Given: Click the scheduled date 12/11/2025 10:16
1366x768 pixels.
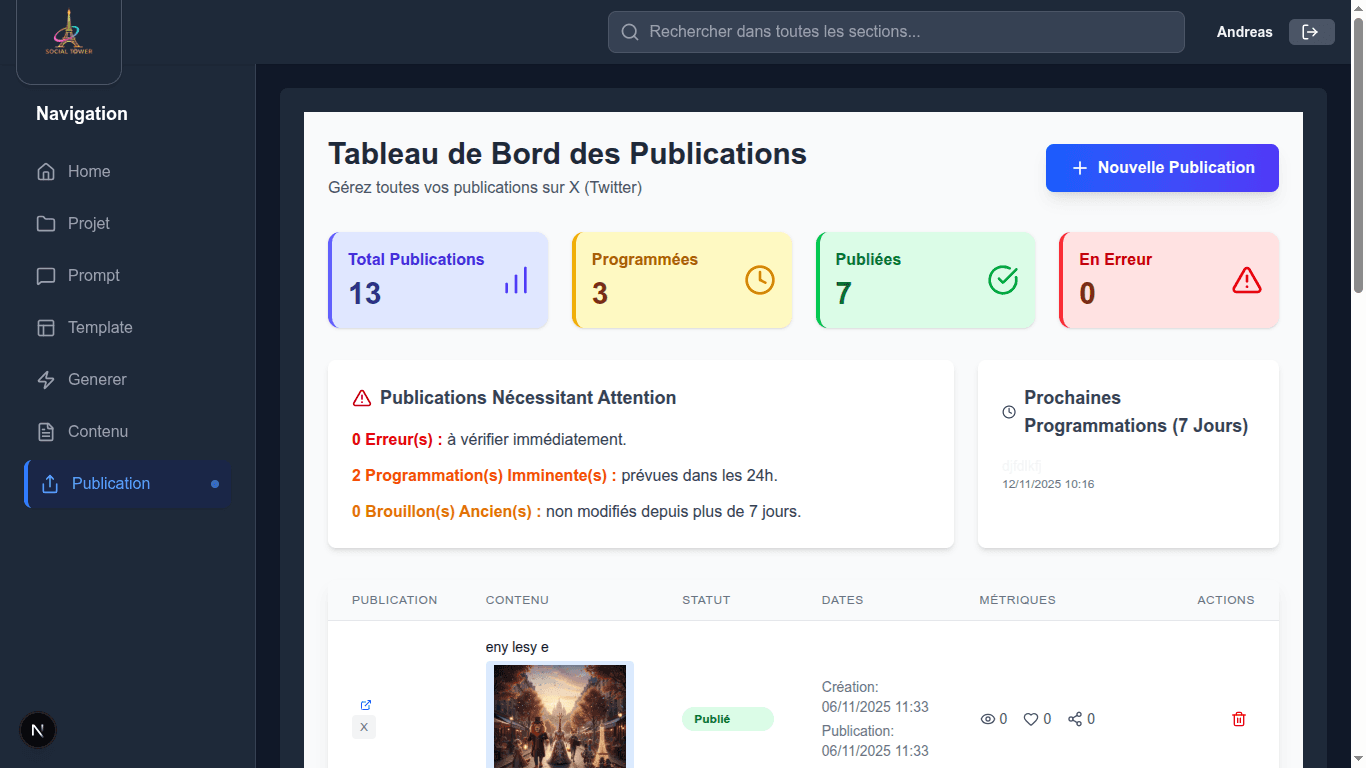Looking at the screenshot, I should point(1048,484).
